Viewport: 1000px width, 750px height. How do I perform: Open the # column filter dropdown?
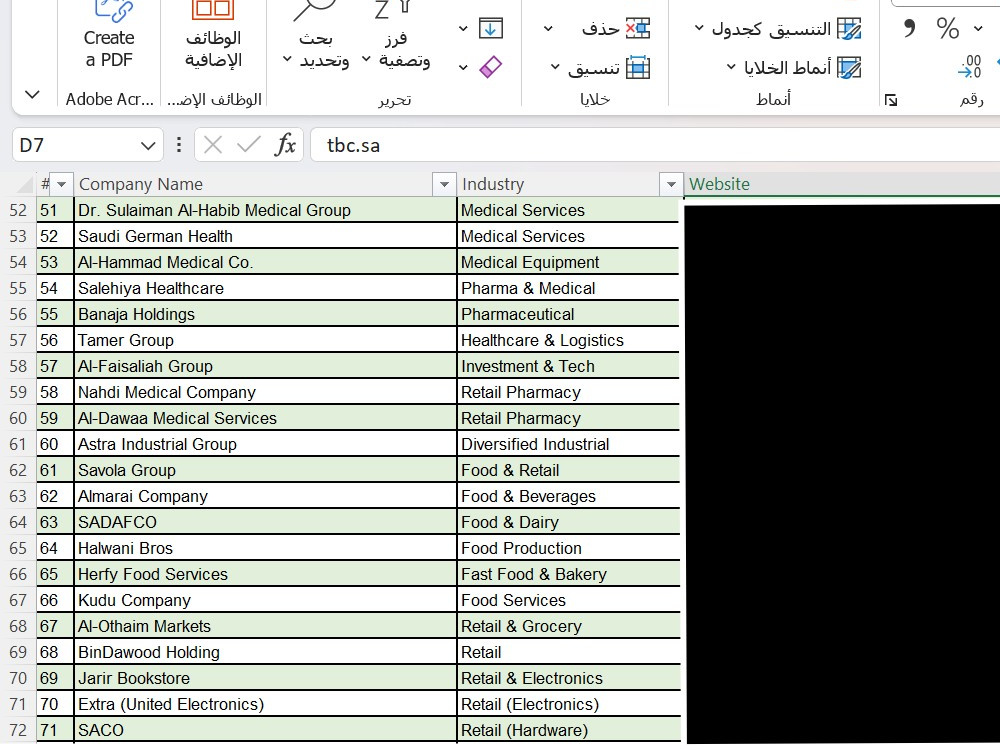61,184
